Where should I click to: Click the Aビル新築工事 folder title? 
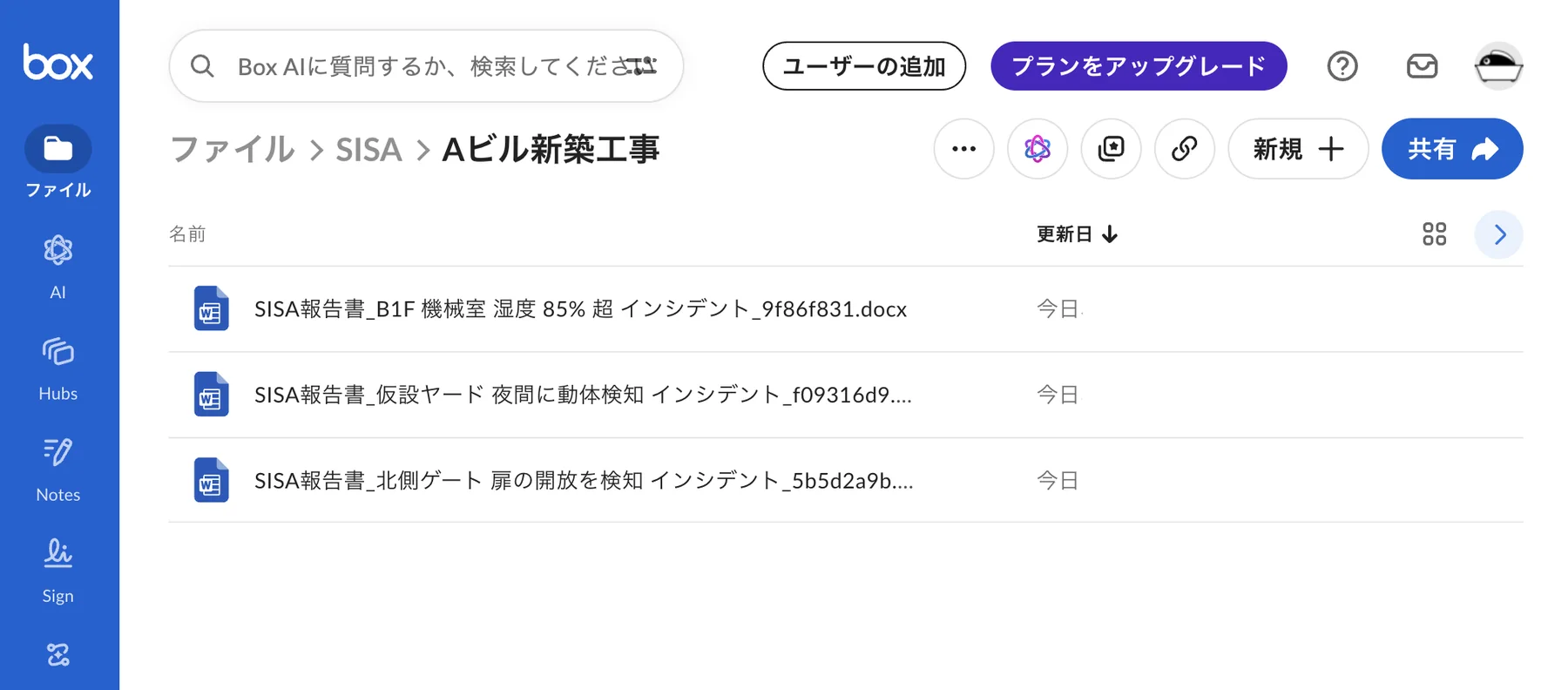[x=551, y=150]
